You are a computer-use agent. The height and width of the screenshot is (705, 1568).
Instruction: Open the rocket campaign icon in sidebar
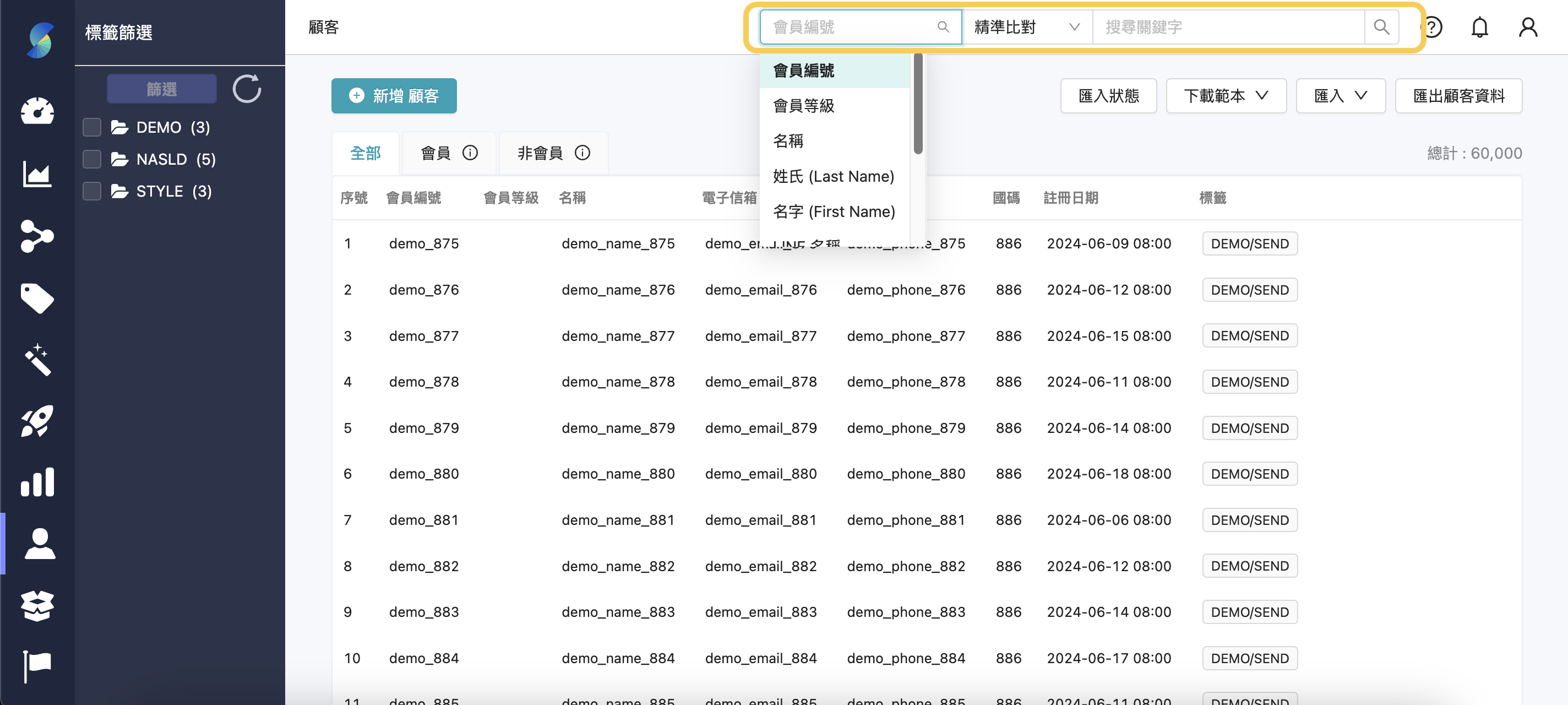pyautogui.click(x=38, y=421)
